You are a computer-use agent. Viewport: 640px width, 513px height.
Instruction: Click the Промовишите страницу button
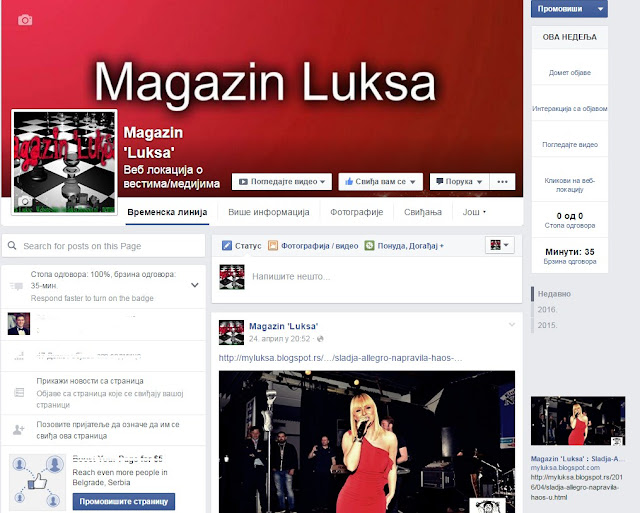(124, 502)
